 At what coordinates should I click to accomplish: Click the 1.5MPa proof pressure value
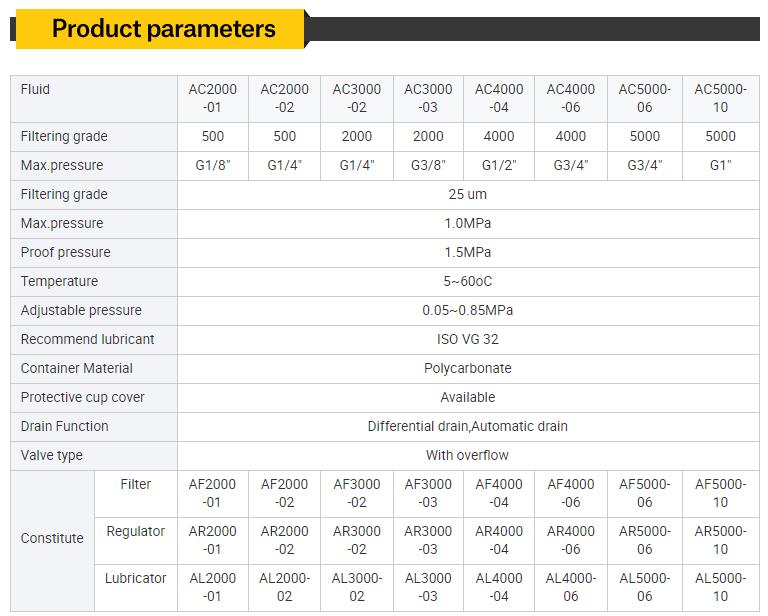[x=468, y=252]
